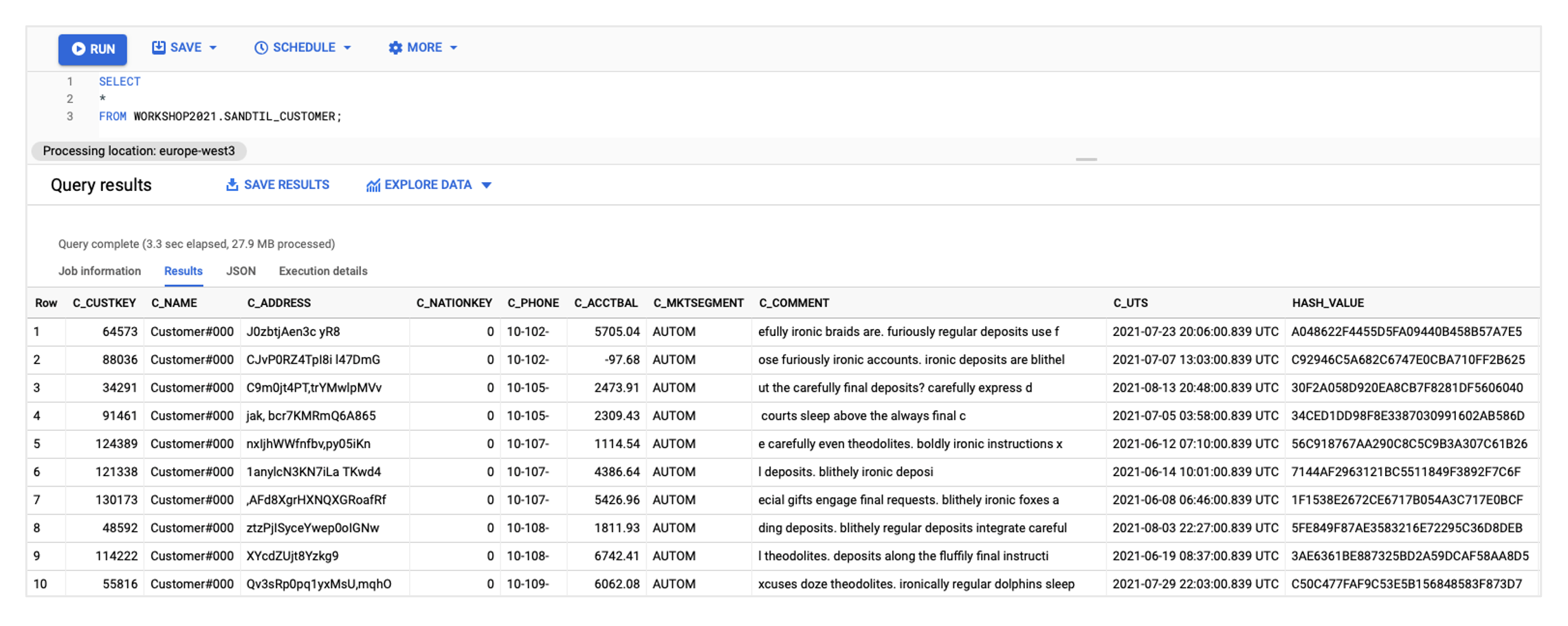Click the SAVE floppy disk icon
The width and height of the screenshot is (1568, 626).
(x=159, y=47)
